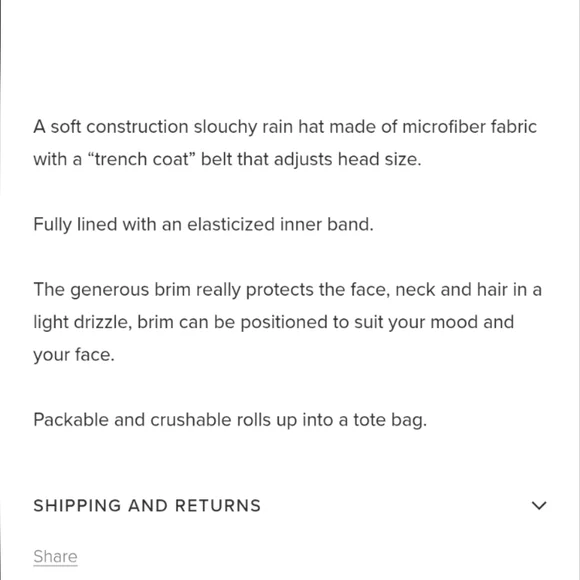Click the word 'slouchy' in first line
580x580 pixels.
(x=225, y=127)
